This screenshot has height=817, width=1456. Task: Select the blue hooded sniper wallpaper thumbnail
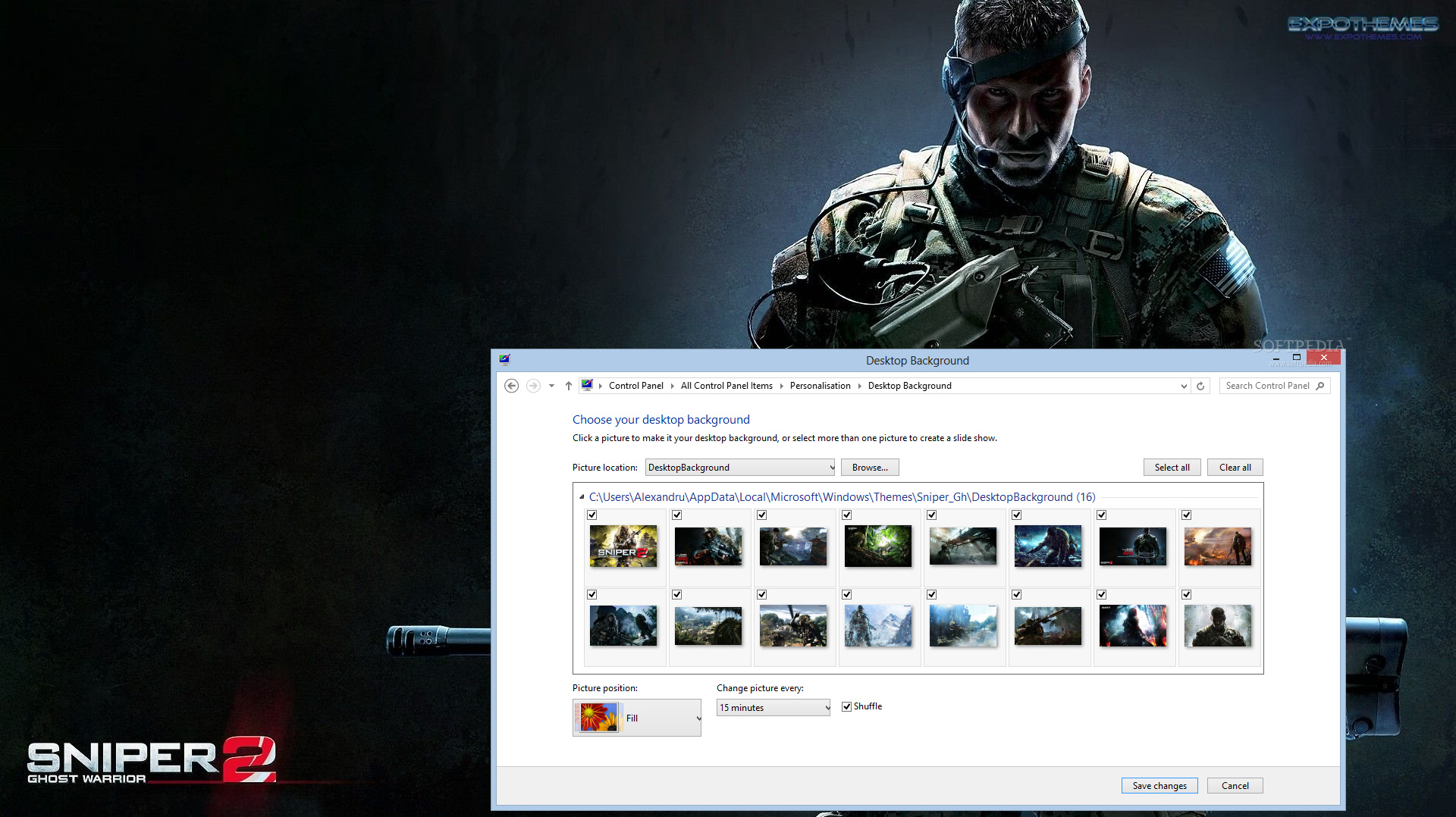pyautogui.click(x=1048, y=546)
